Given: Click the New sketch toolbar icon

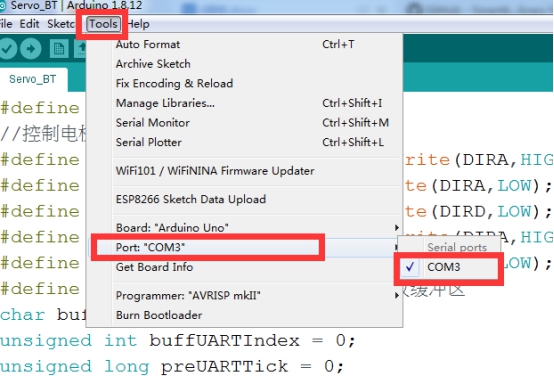Looking at the screenshot, I should (x=59, y=48).
